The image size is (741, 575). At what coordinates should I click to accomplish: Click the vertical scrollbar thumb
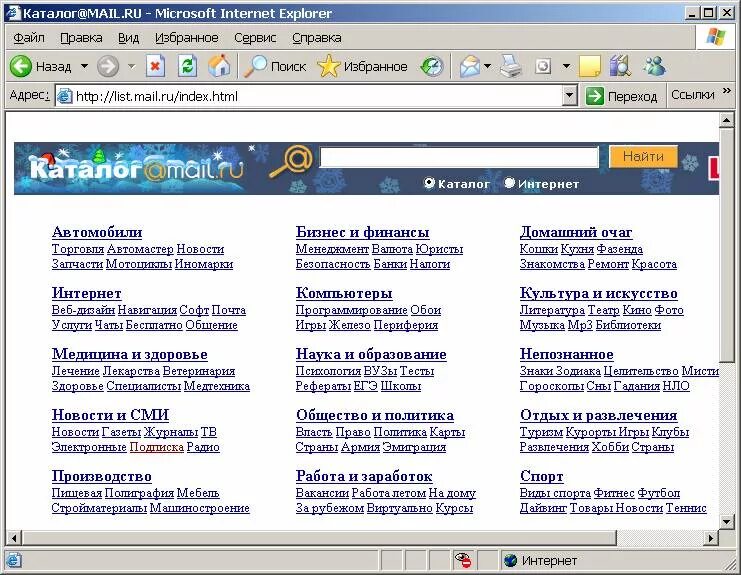click(727, 246)
